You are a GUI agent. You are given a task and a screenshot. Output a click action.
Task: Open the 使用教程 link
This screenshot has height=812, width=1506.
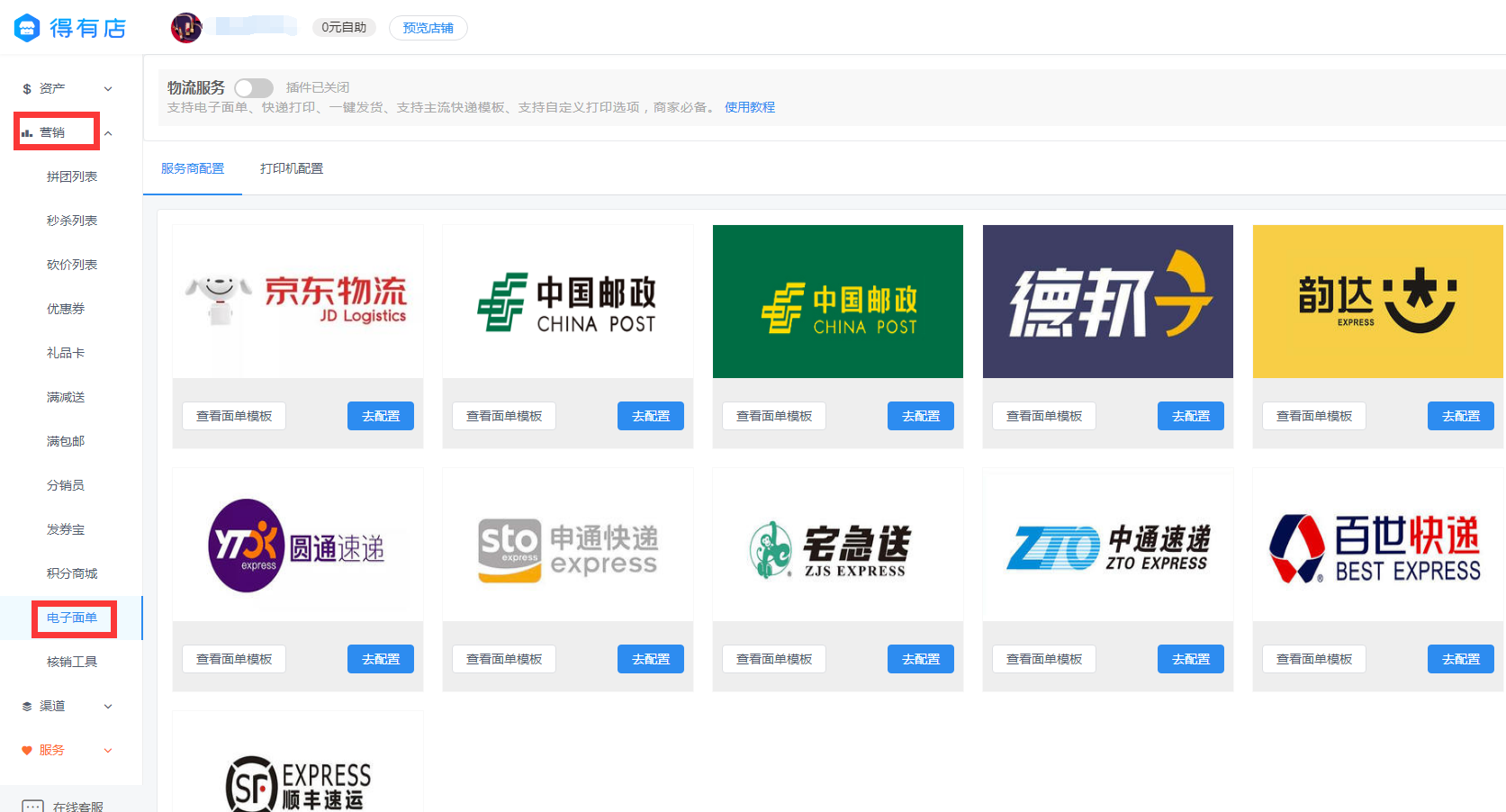pyautogui.click(x=750, y=107)
